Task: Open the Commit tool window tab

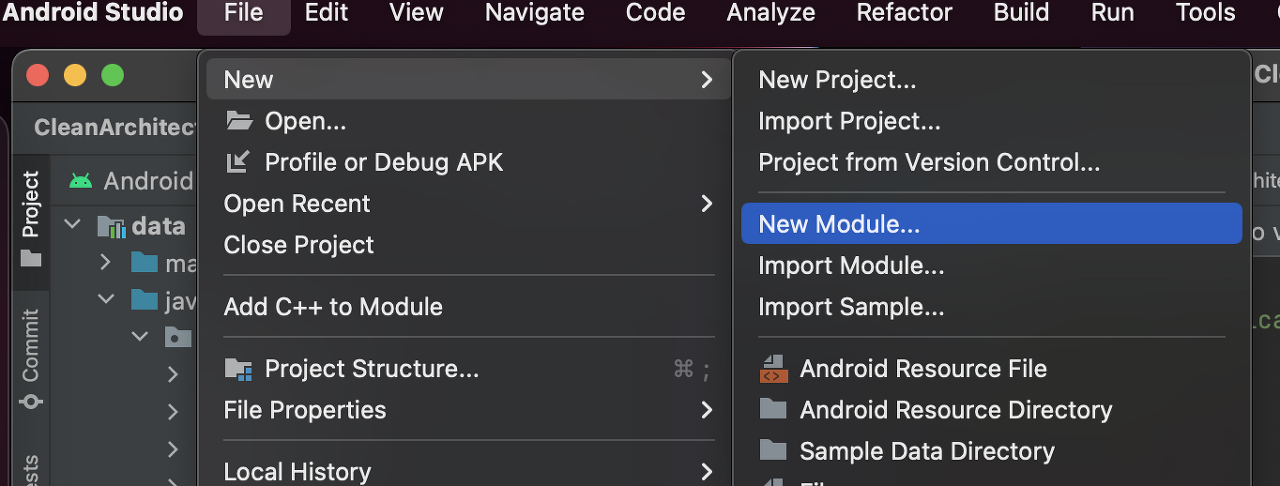Action: pos(31,358)
